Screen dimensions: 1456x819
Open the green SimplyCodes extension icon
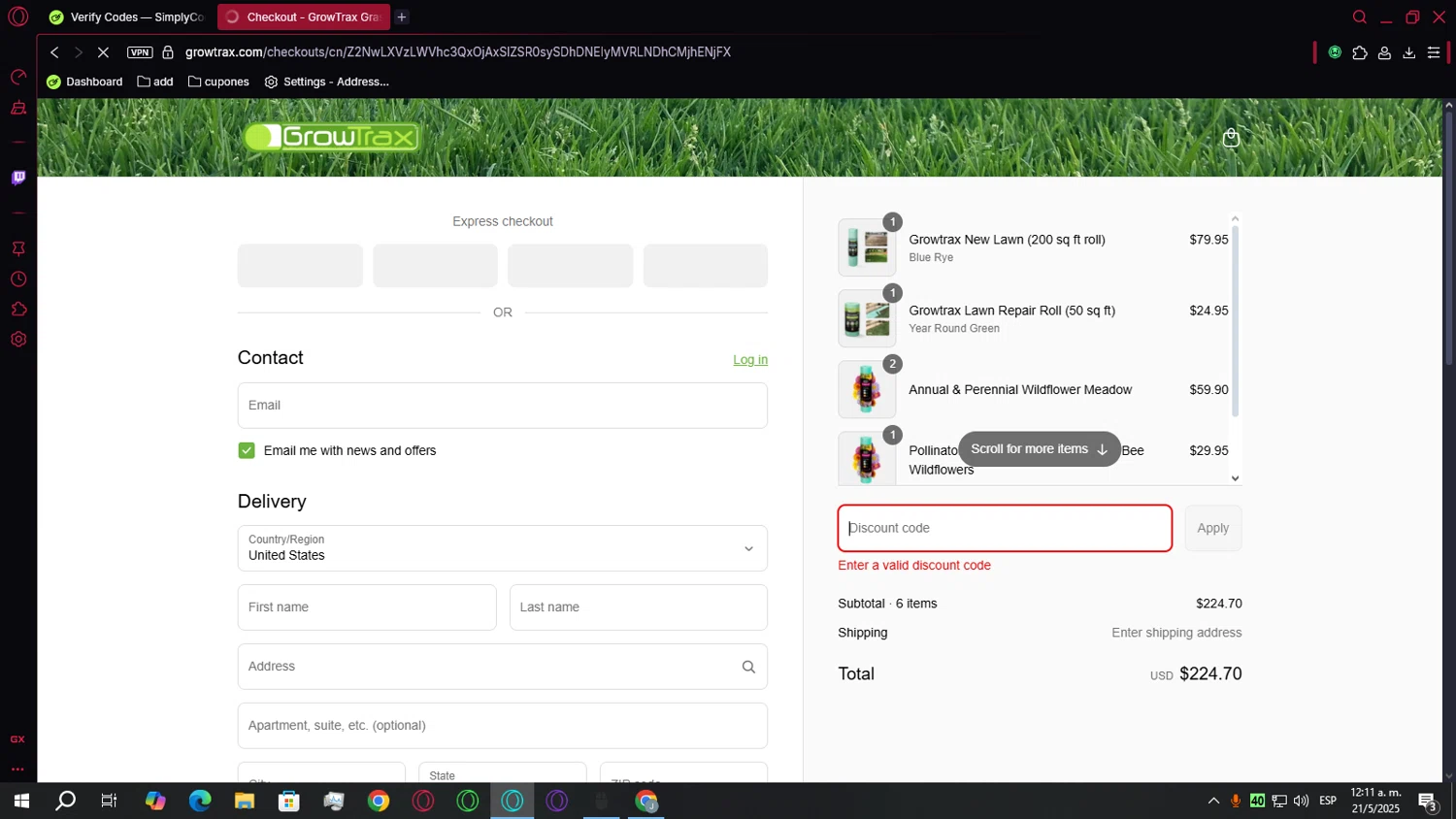(1335, 52)
